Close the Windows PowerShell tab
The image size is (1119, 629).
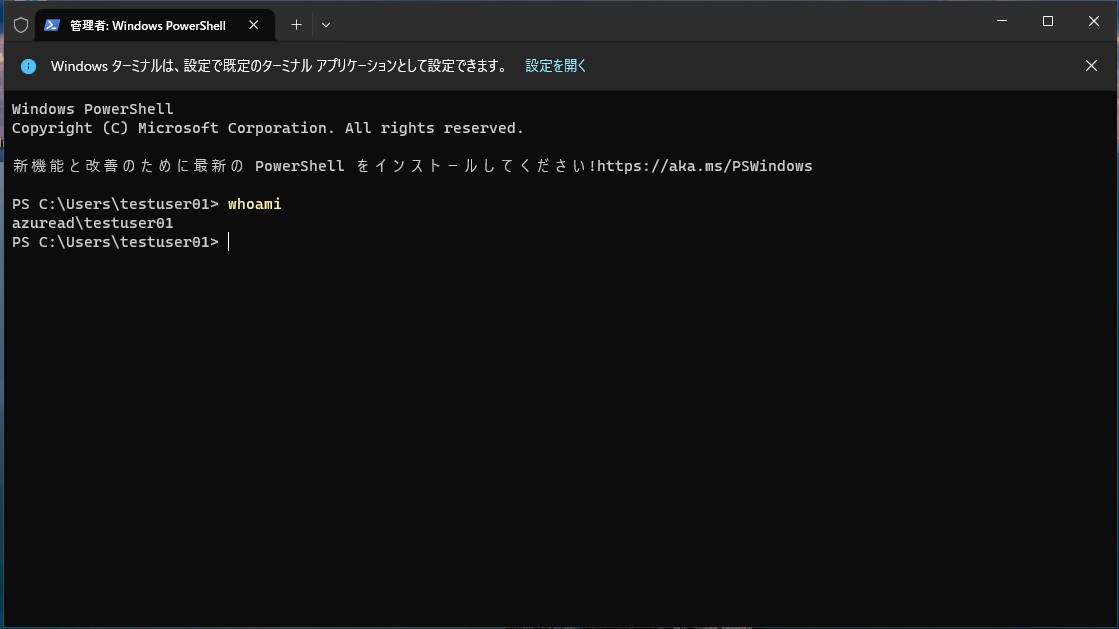(255, 25)
